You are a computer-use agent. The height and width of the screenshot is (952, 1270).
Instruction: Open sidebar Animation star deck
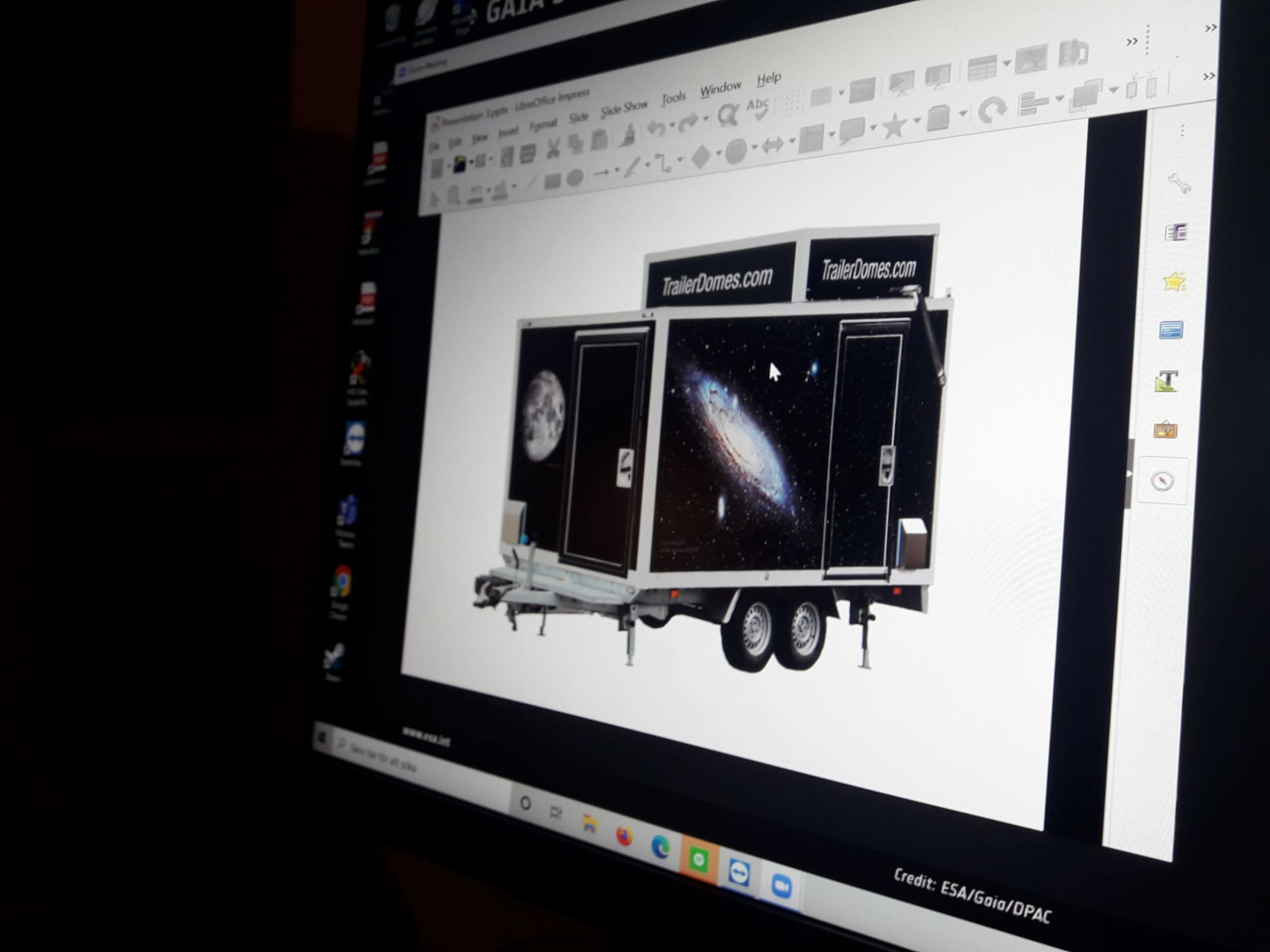pos(1173,281)
